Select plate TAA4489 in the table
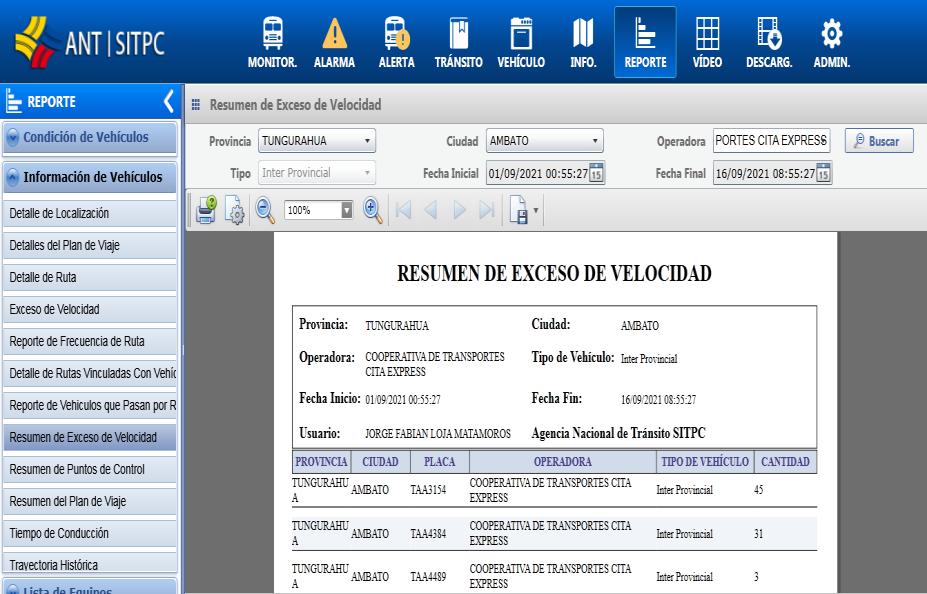The width and height of the screenshot is (927, 594). (429, 577)
